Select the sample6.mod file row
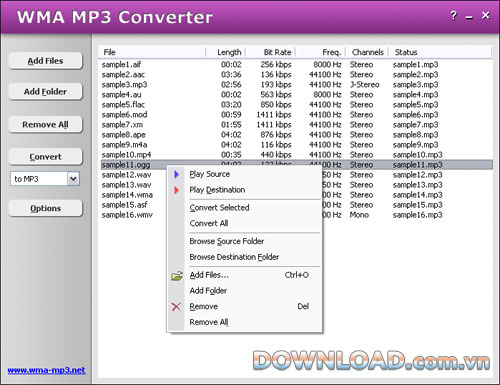 [296, 115]
